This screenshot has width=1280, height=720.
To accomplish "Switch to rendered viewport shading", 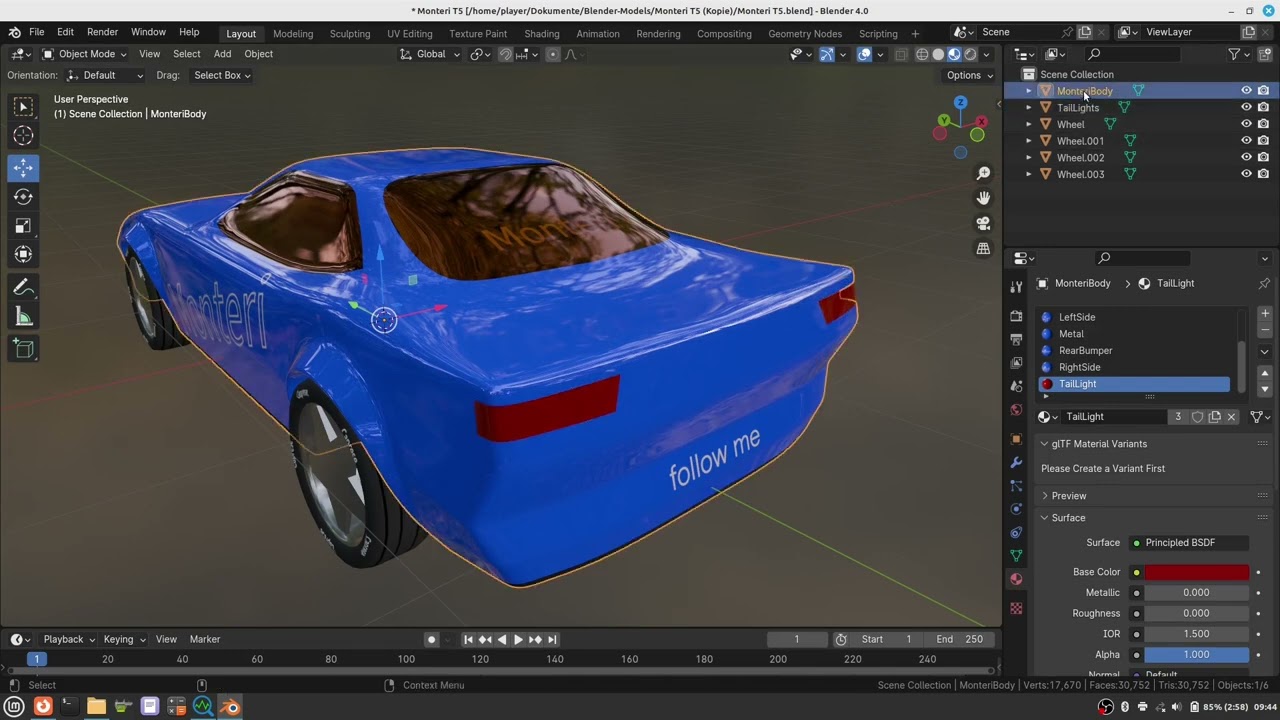I will pos(970,54).
